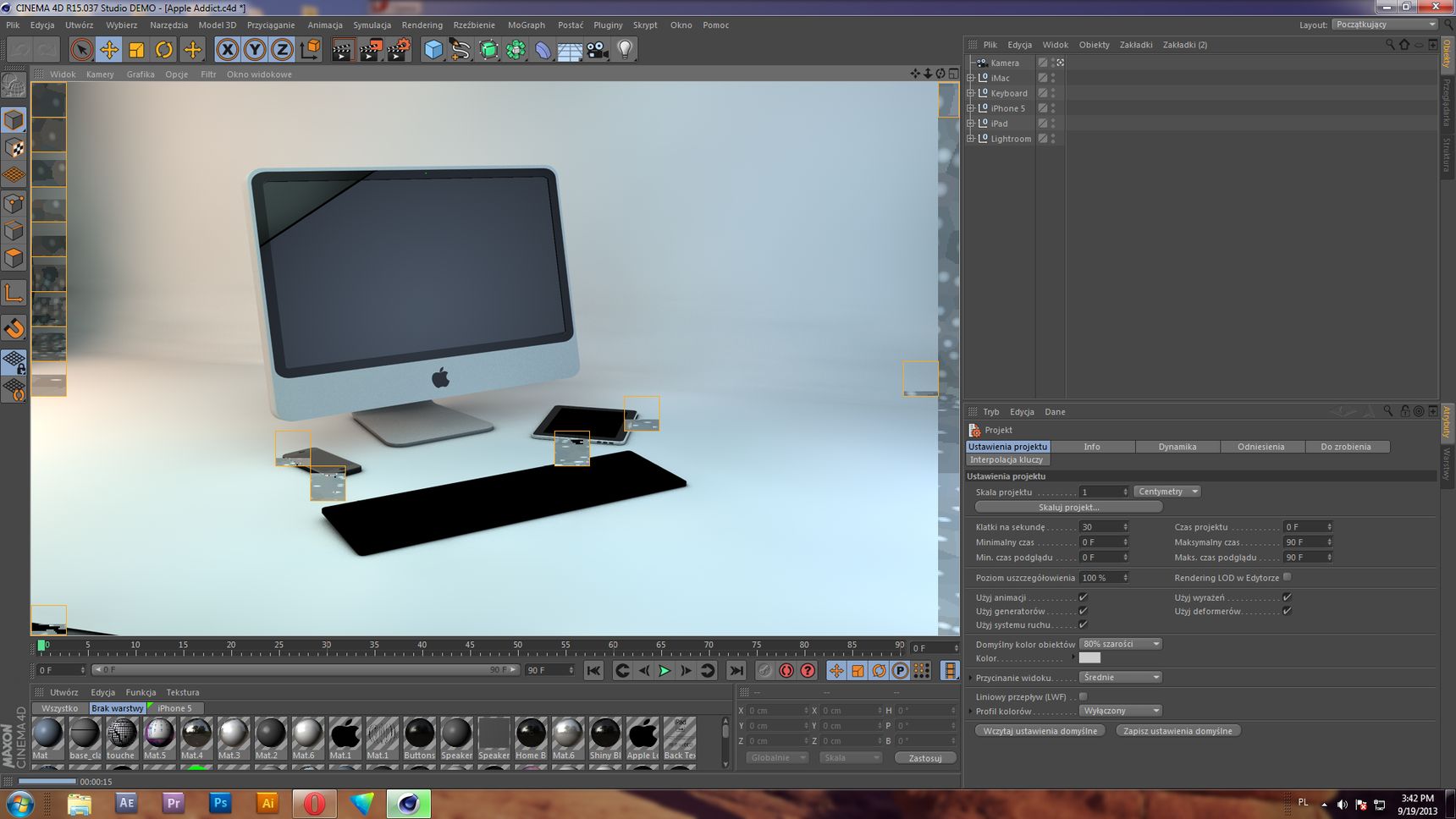The height and width of the screenshot is (819, 1456).
Task: Toggle Użyj deformerów checkbox
Action: [1287, 611]
